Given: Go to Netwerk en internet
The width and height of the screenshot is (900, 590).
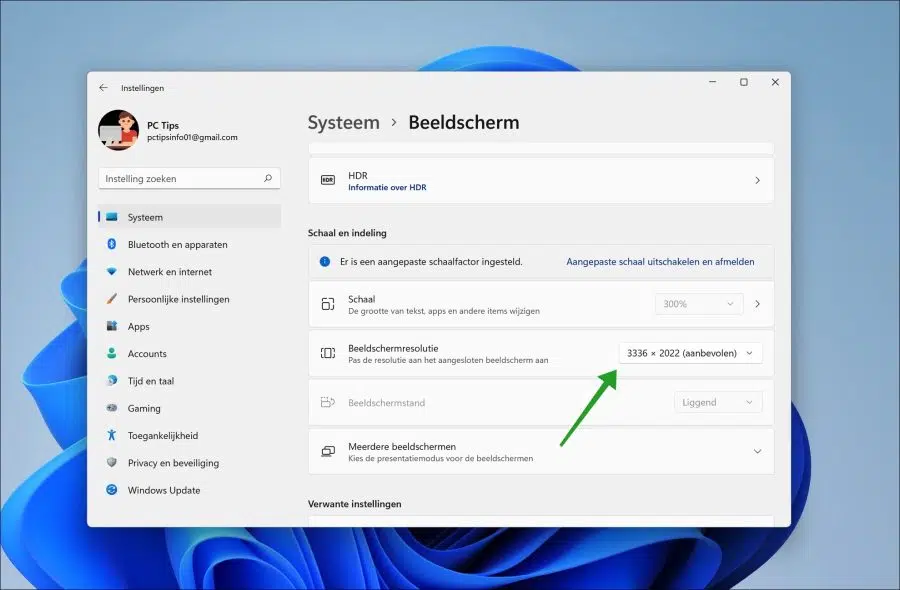Looking at the screenshot, I should pyautogui.click(x=189, y=271).
